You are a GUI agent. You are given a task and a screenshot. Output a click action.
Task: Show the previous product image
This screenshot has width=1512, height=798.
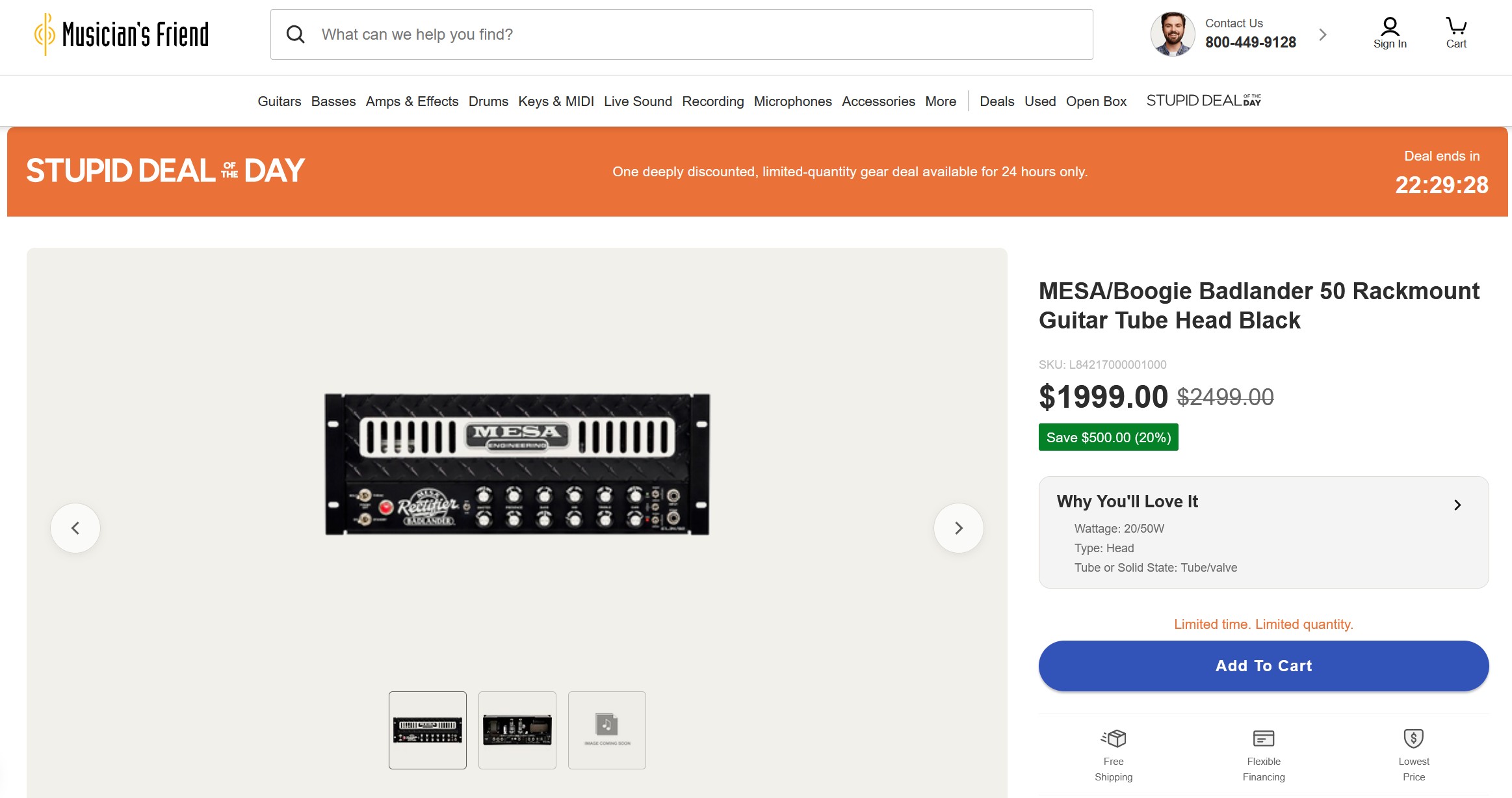pos(75,528)
